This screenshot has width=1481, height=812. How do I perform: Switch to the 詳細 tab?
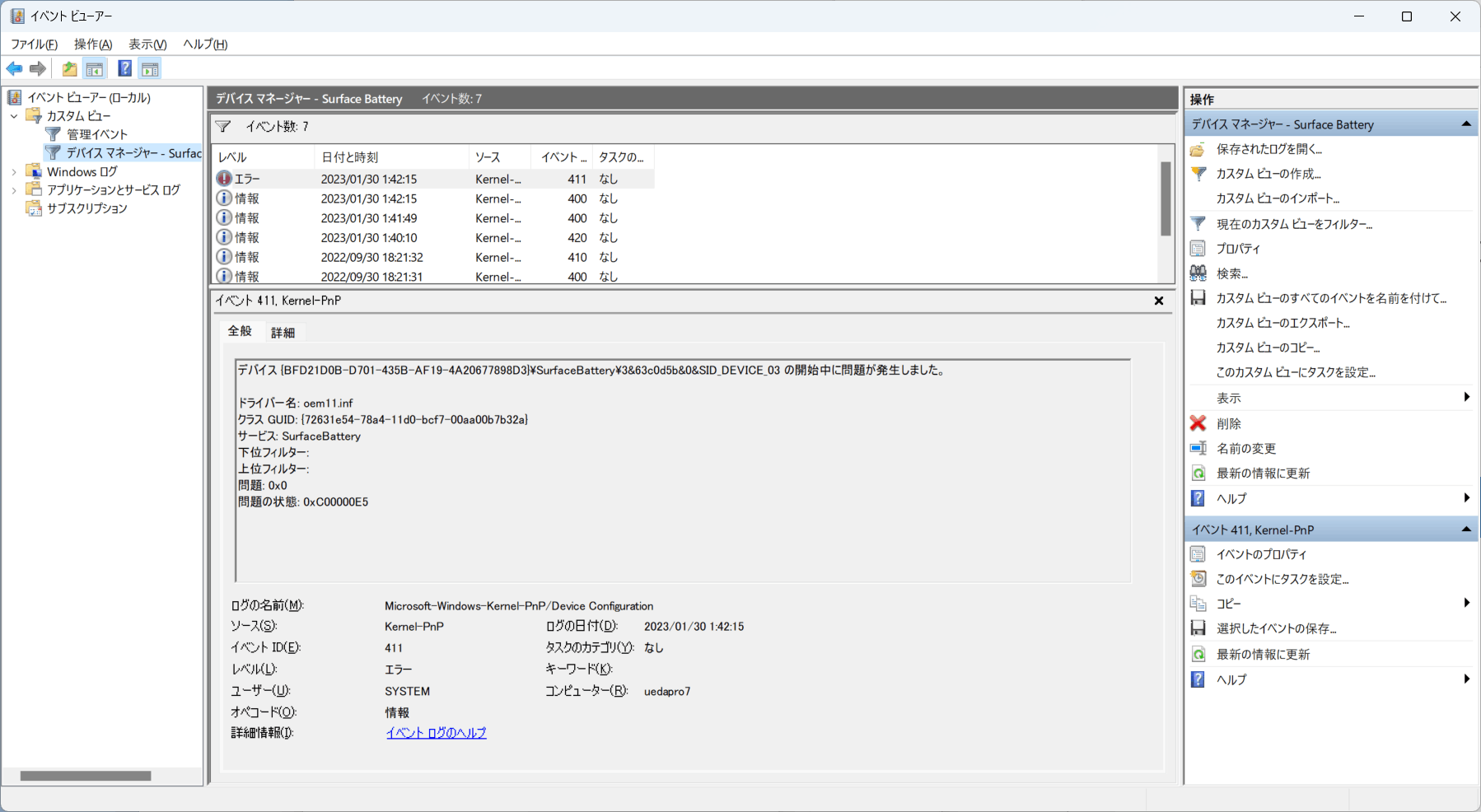click(283, 333)
